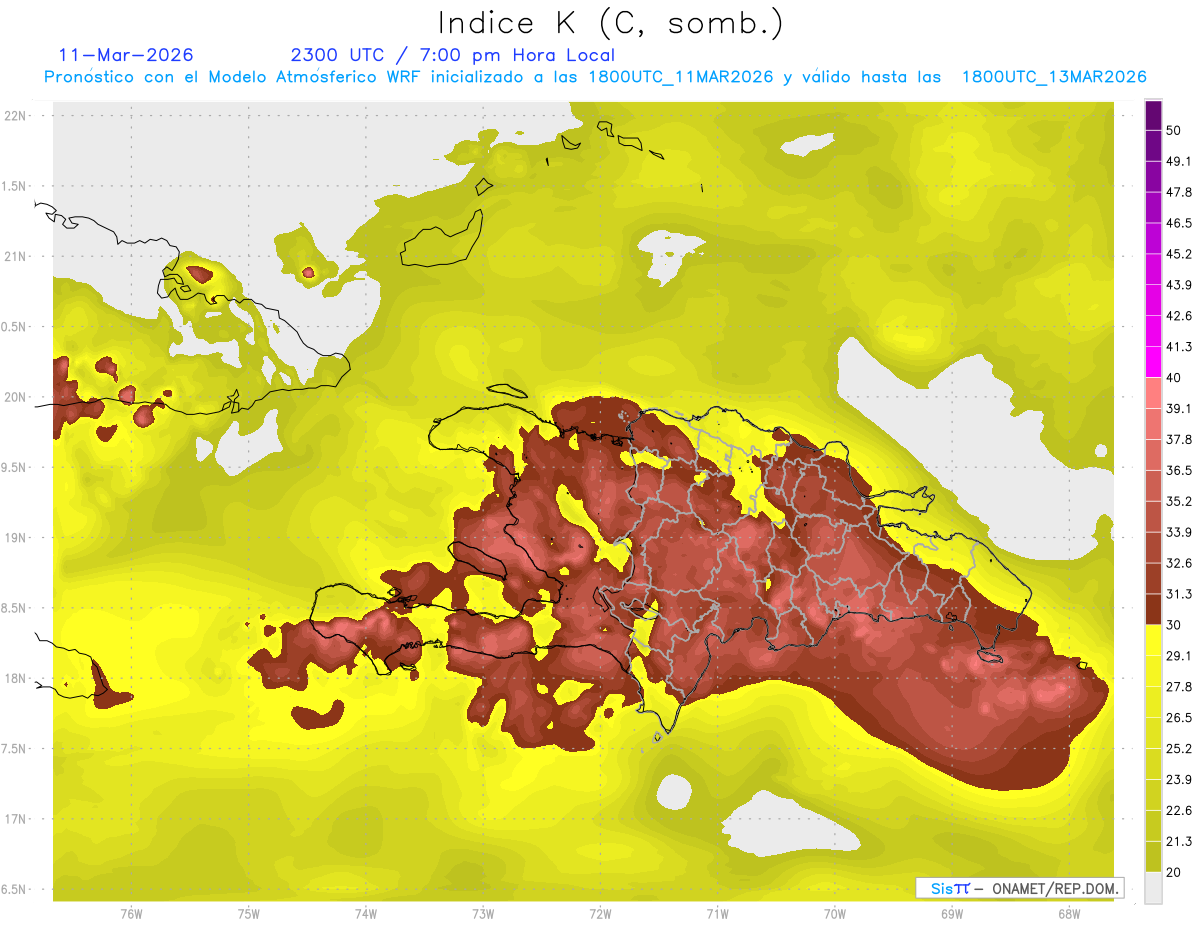Select the "74W" longitude label
The width and height of the screenshot is (1200, 927).
(x=365, y=914)
